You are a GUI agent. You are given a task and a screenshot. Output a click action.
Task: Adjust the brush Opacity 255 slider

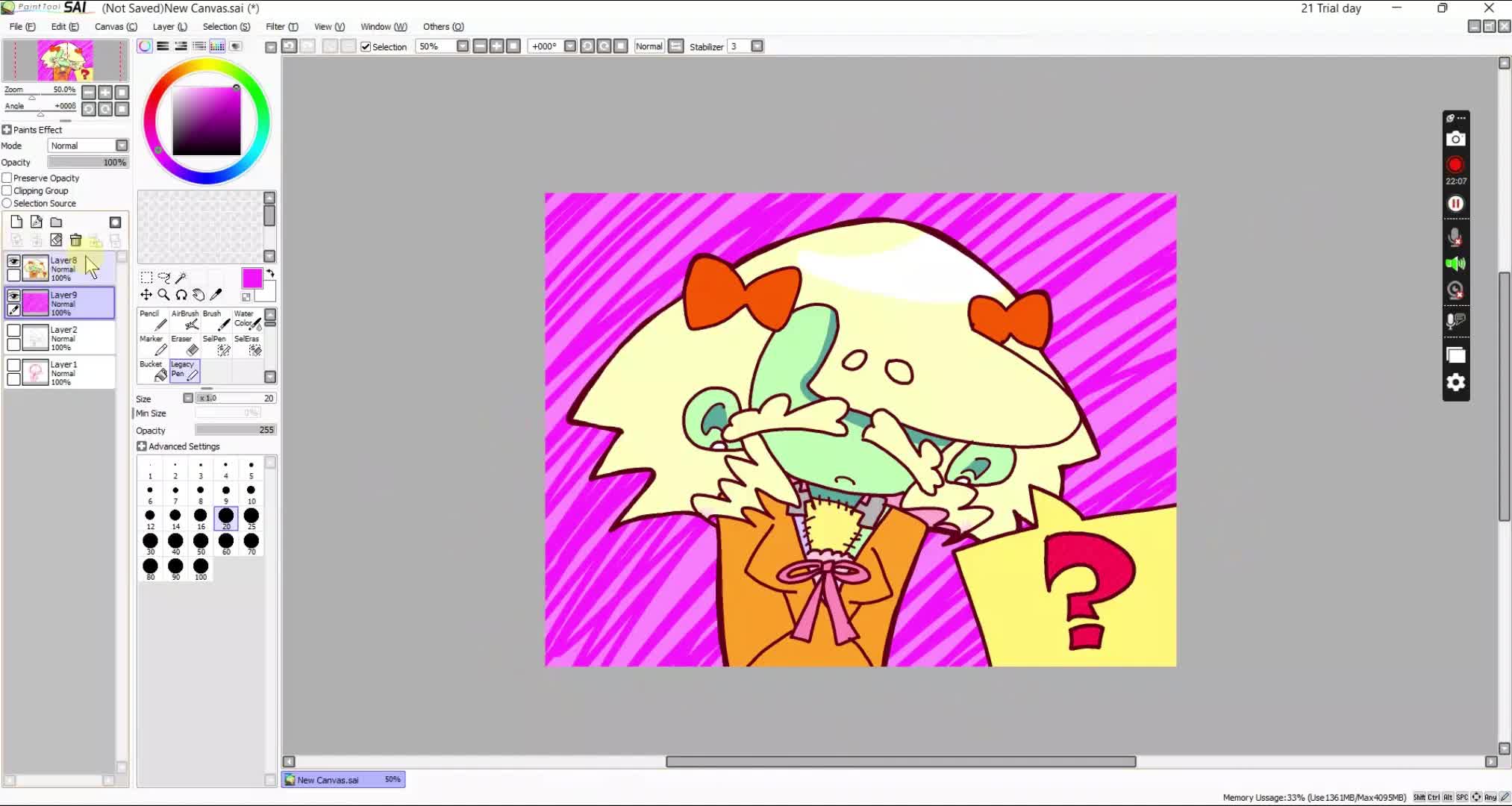point(235,430)
